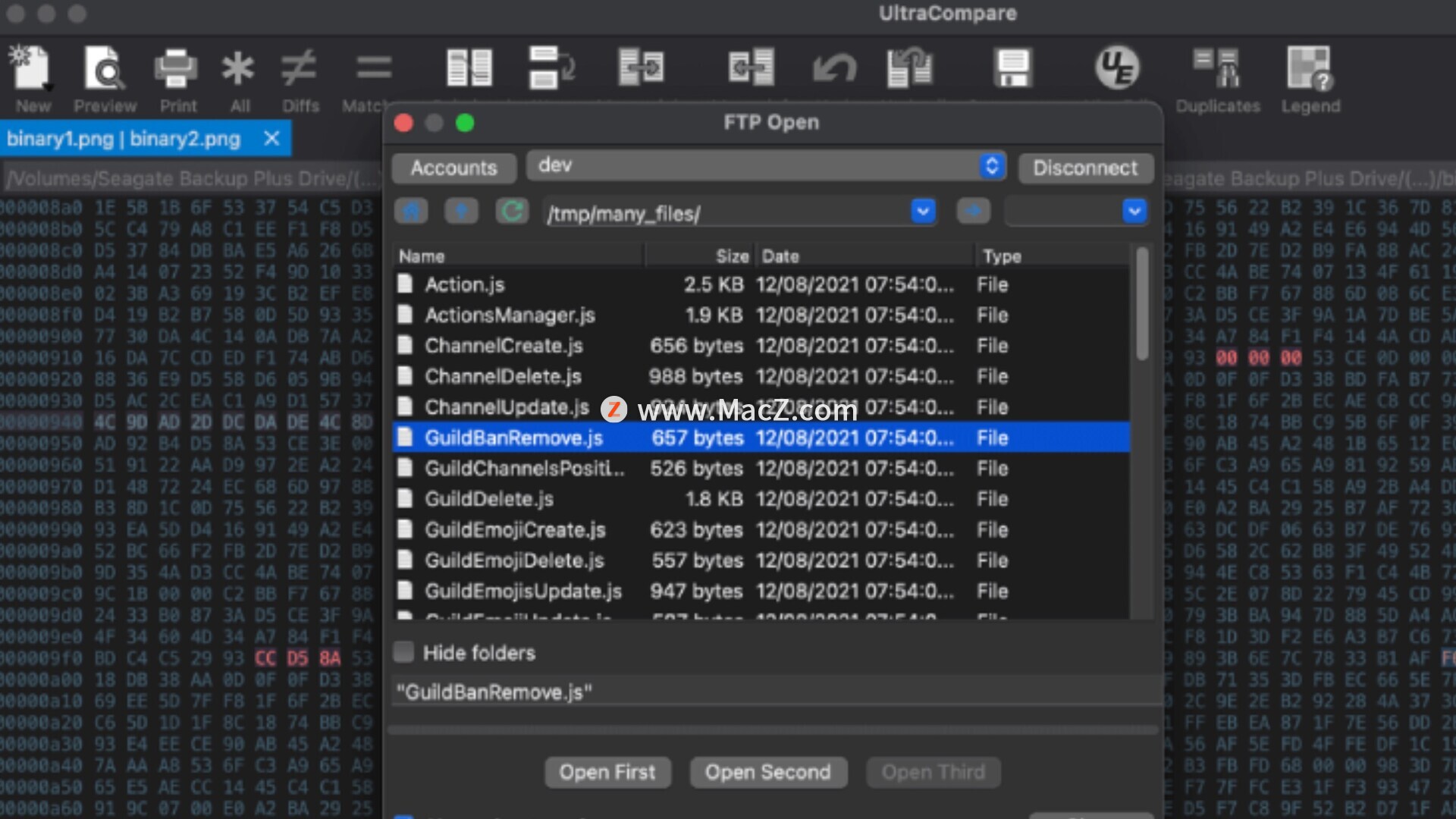This screenshot has height=819, width=1456.
Task: Click the Duplicates toolbar icon
Action: 1218,68
